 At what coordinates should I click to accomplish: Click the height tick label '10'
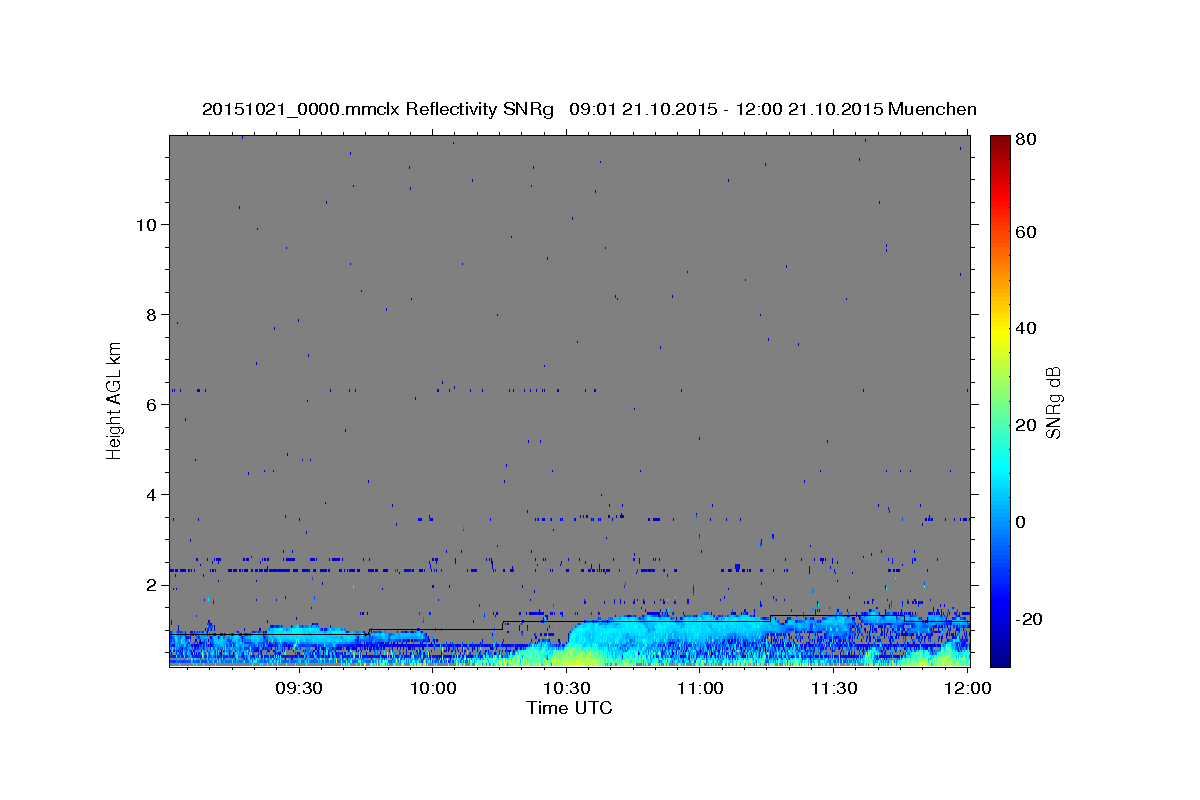146,225
